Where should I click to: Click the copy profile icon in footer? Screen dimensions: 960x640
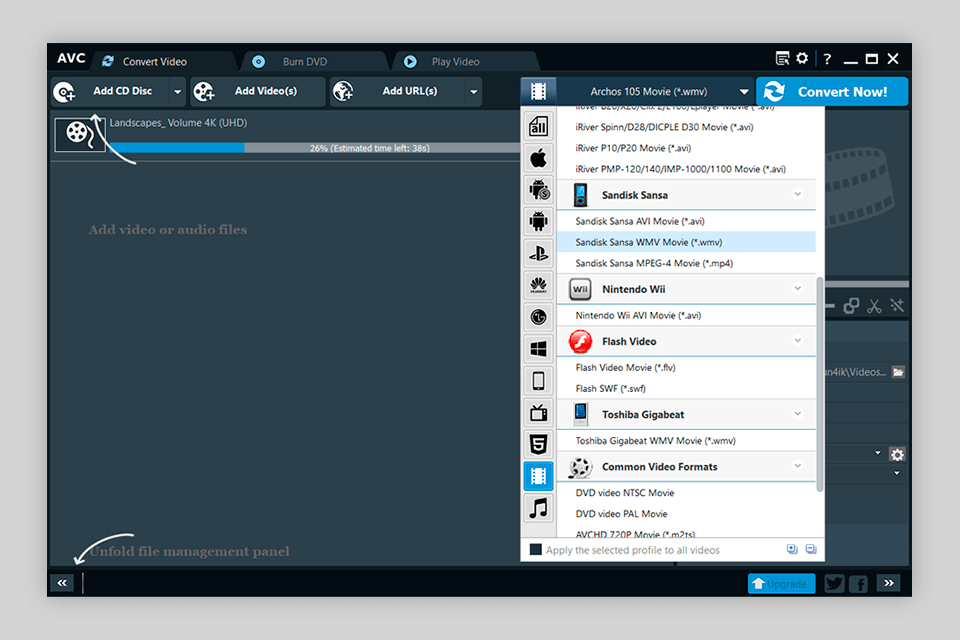click(811, 549)
